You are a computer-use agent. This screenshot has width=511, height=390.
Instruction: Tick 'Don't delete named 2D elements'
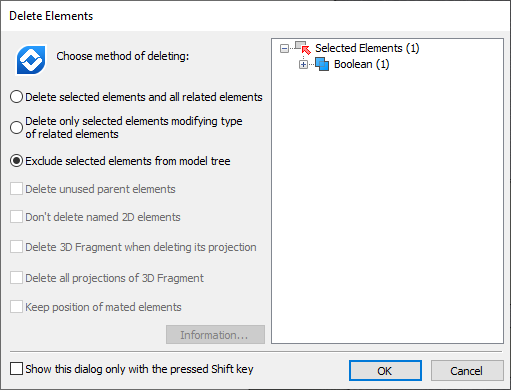pos(16,217)
